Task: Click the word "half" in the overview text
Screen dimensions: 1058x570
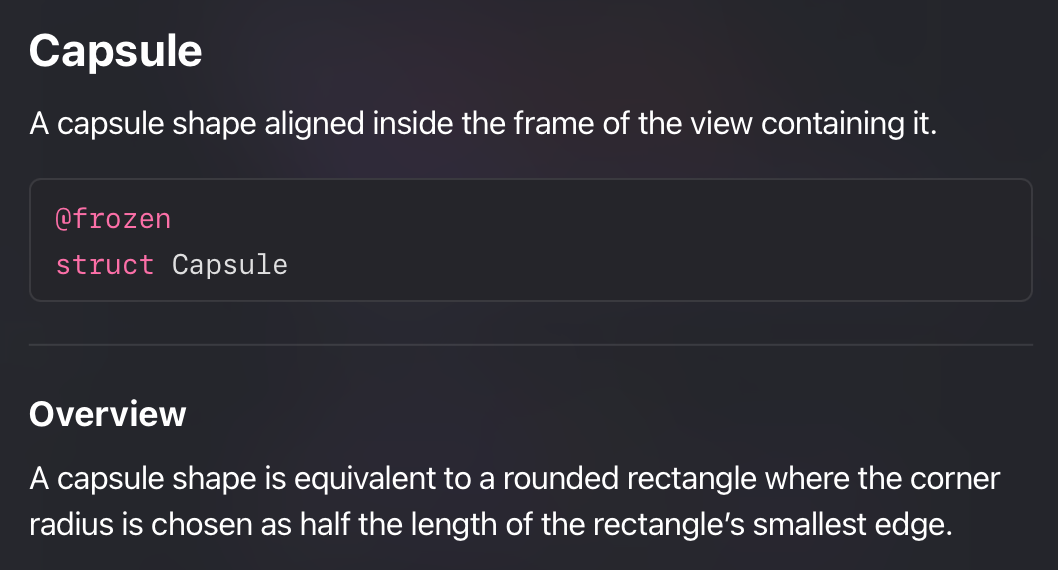Action: click(x=325, y=525)
